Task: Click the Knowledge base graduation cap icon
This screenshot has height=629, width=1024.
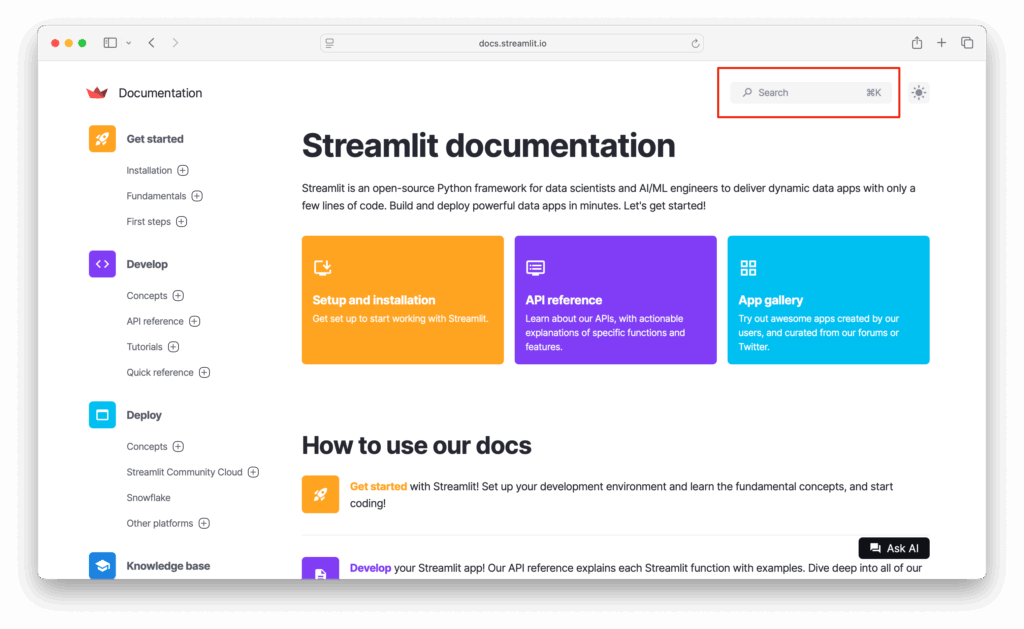Action: coord(102,566)
